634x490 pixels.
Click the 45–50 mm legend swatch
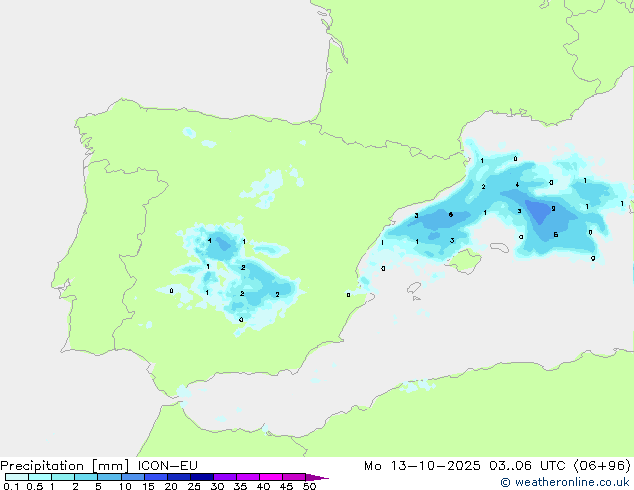pyautogui.click(x=294, y=477)
